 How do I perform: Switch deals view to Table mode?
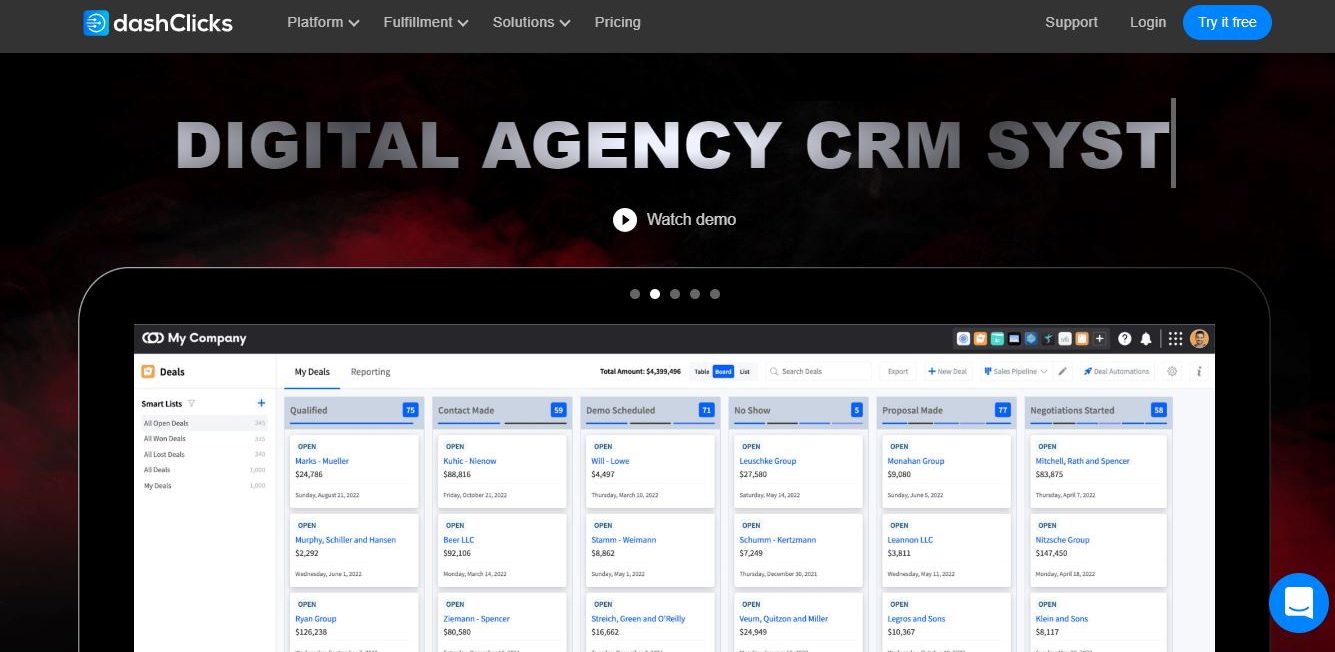[x=704, y=371]
